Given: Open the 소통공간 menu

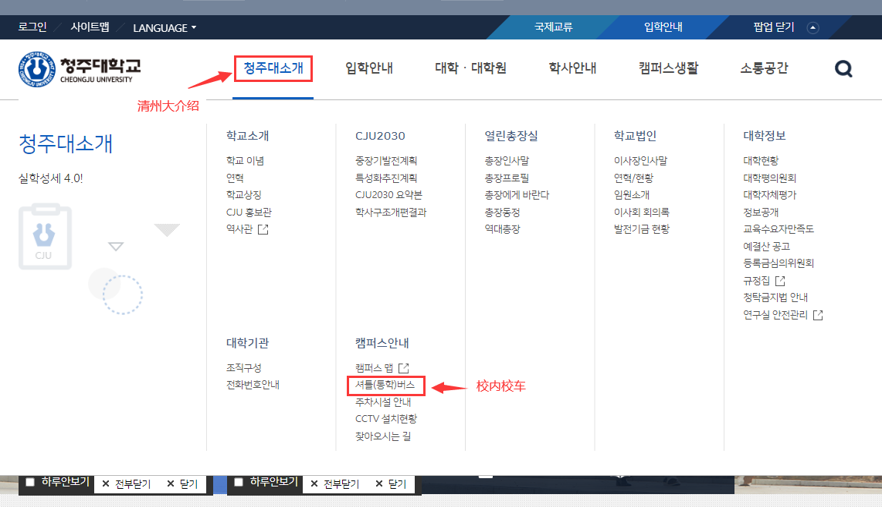Looking at the screenshot, I should tap(764, 68).
